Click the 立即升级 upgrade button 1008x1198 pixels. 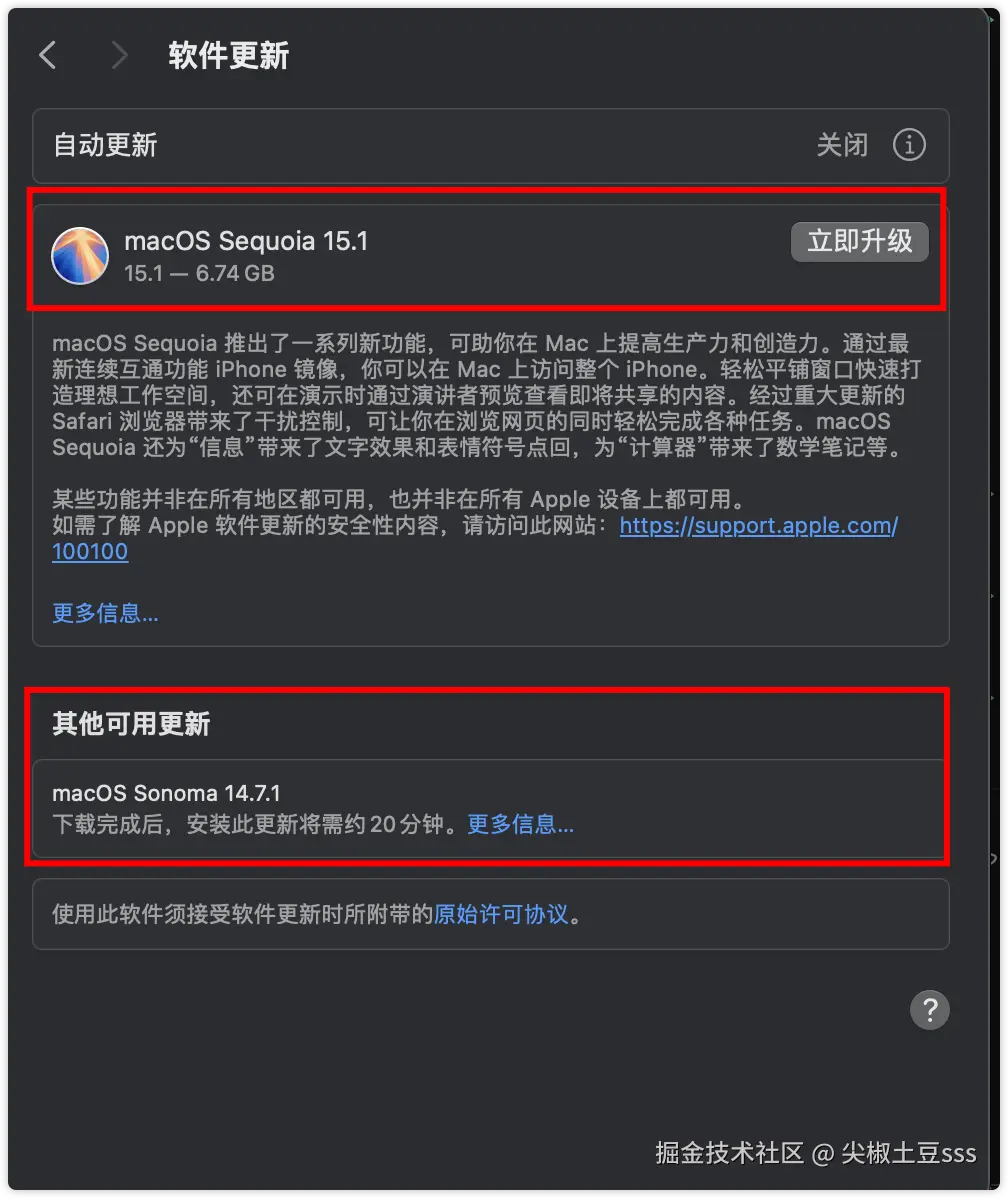click(859, 241)
